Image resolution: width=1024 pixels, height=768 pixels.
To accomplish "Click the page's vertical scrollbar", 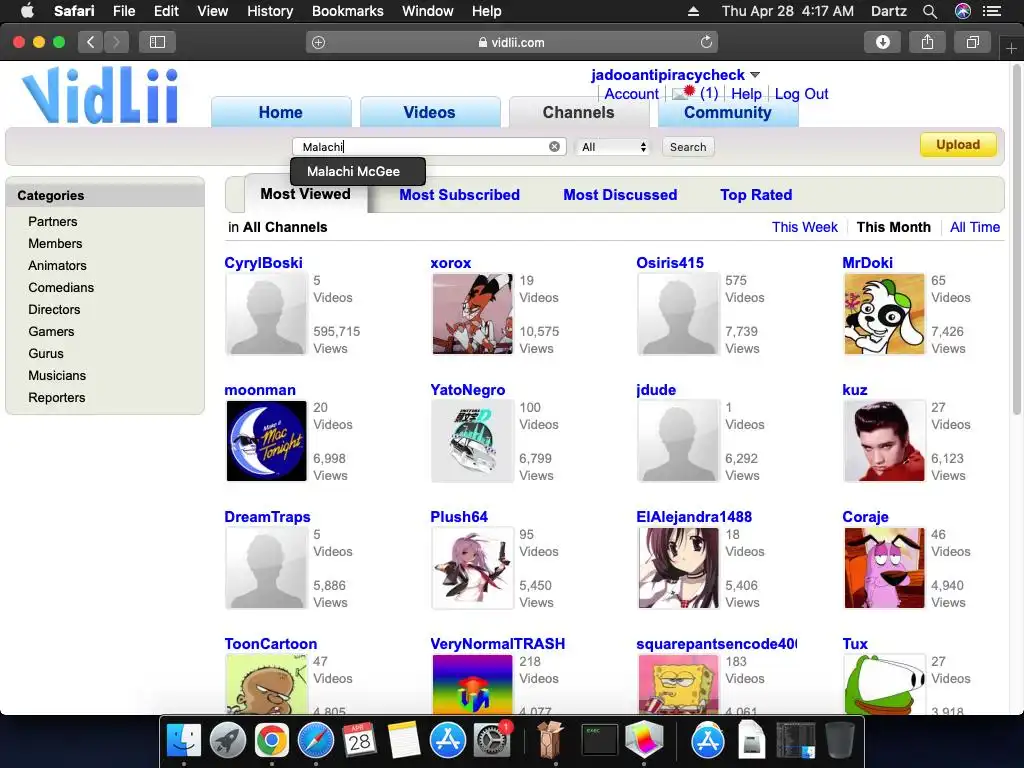I will click(1016, 239).
